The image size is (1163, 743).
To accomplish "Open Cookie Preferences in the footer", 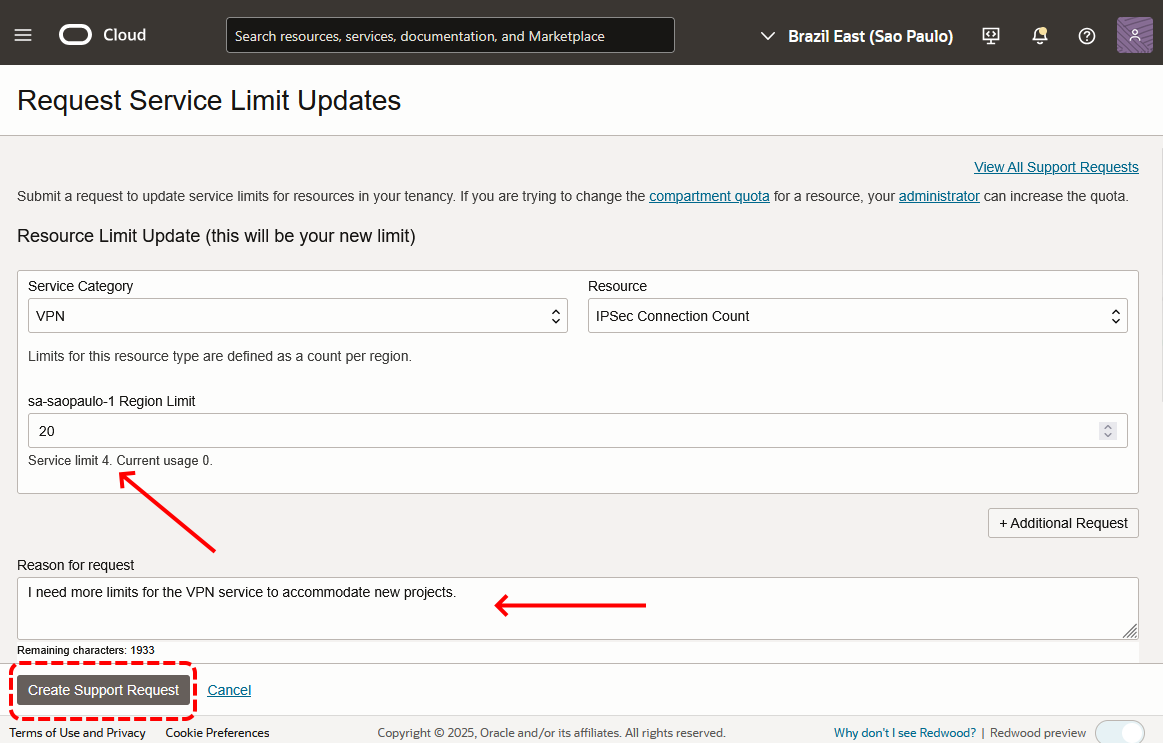I will [x=217, y=733].
